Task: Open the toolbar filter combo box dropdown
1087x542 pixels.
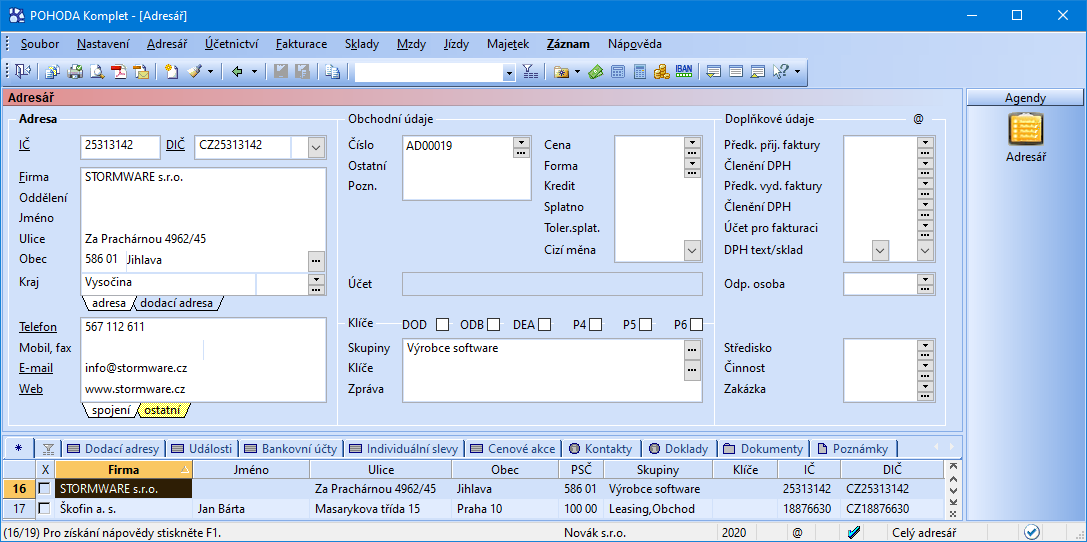Action: 509,72
